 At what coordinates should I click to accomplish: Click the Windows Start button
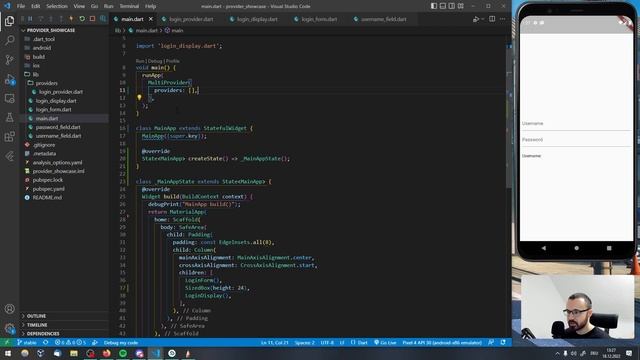tap(8, 353)
